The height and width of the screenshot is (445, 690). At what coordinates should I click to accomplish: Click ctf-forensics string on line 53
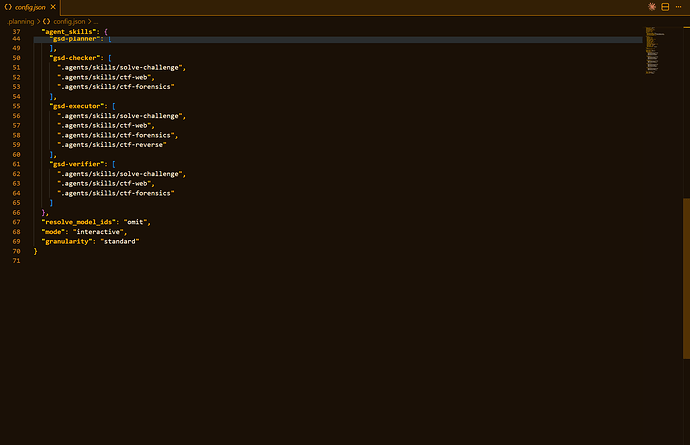tap(116, 87)
